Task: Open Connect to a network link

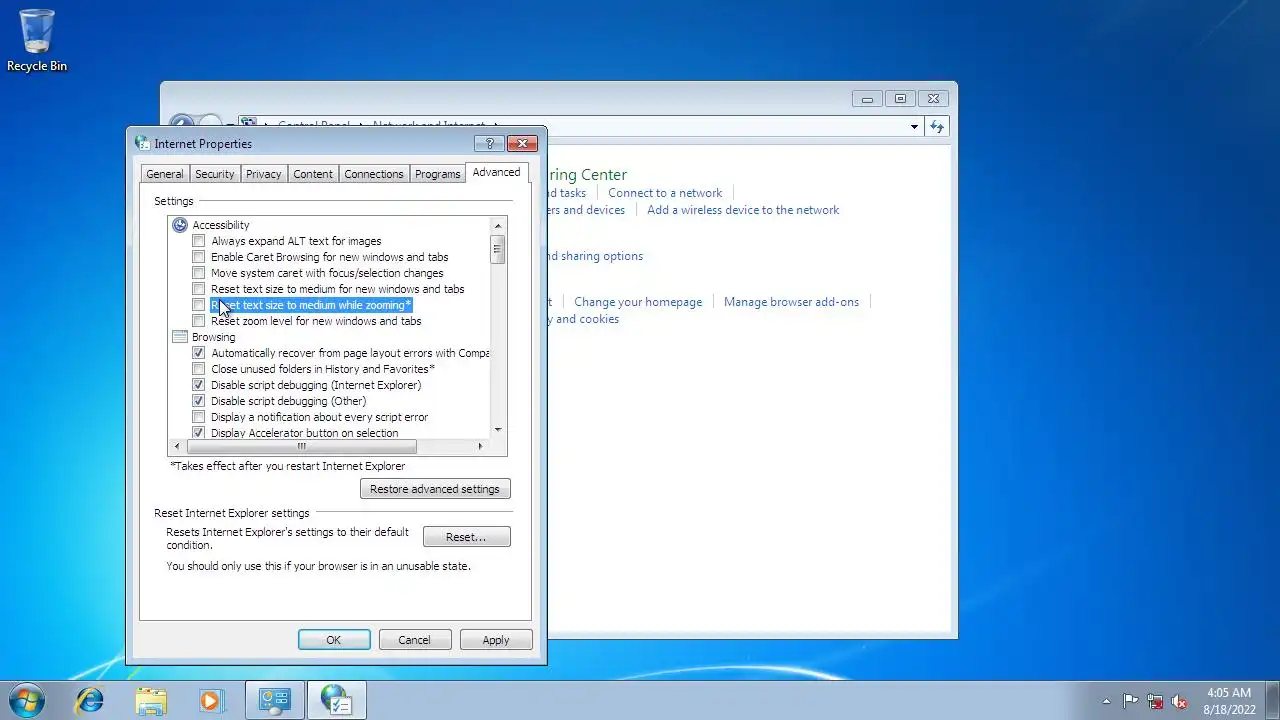Action: pyautogui.click(x=665, y=193)
